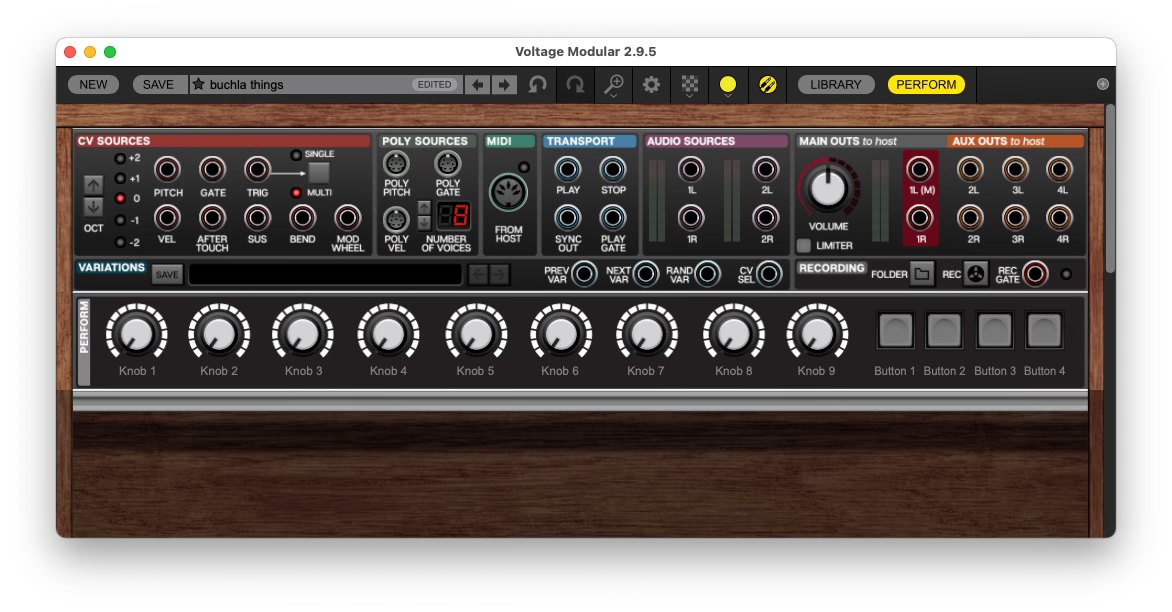Click the buchla things preset name field
This screenshot has height=612, width=1172.
coord(327,84)
